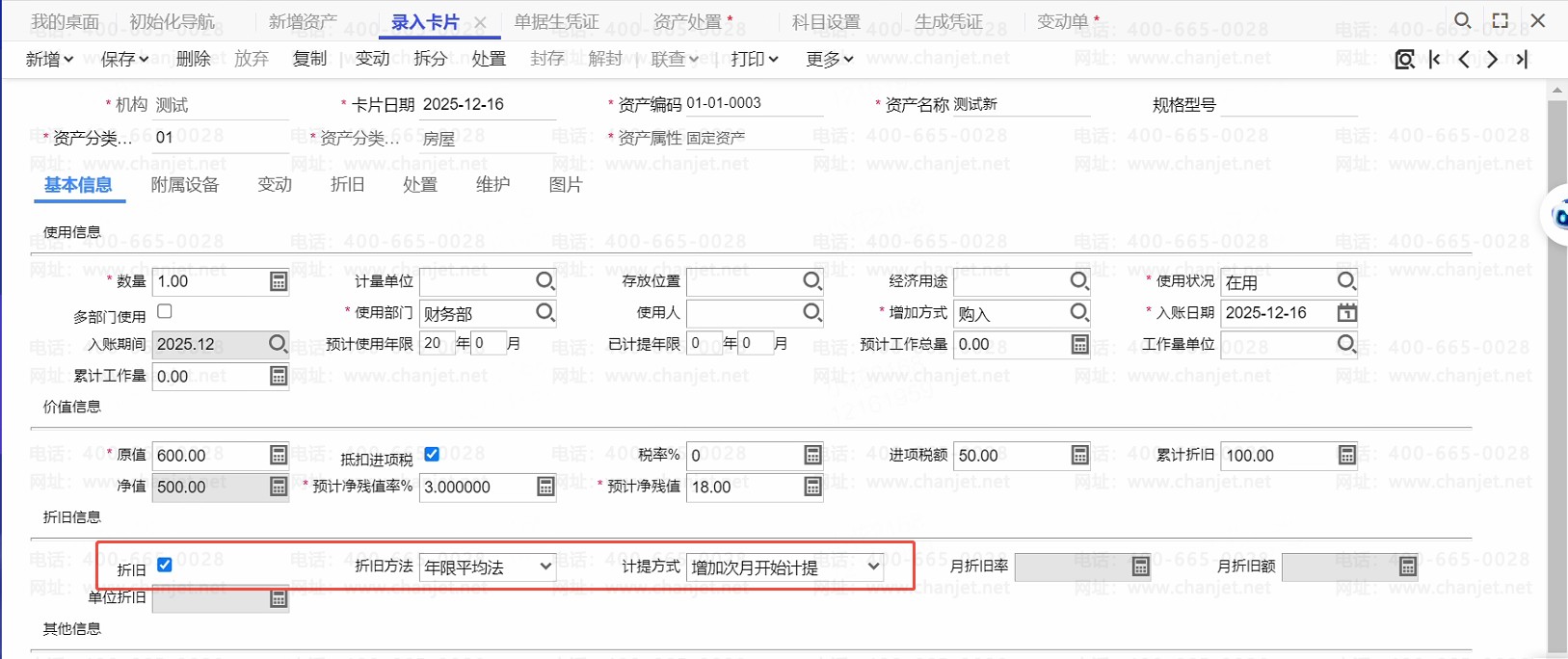1568x659 pixels.
Task: Uncheck the 抵扣进项税 checkbox
Action: coord(432,454)
